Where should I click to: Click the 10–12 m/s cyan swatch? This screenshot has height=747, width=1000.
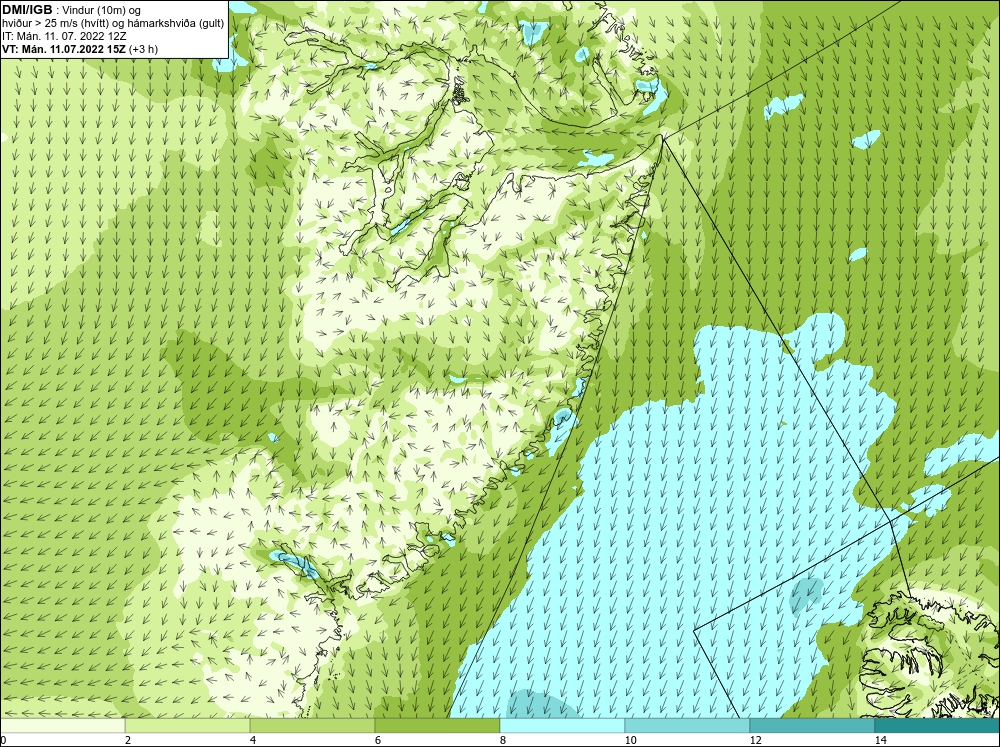click(688, 725)
